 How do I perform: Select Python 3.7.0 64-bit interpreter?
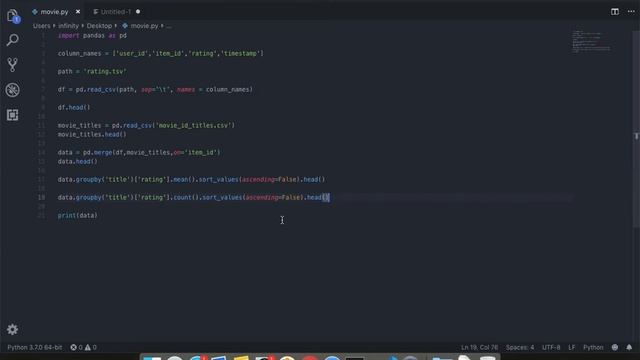tap(35, 347)
